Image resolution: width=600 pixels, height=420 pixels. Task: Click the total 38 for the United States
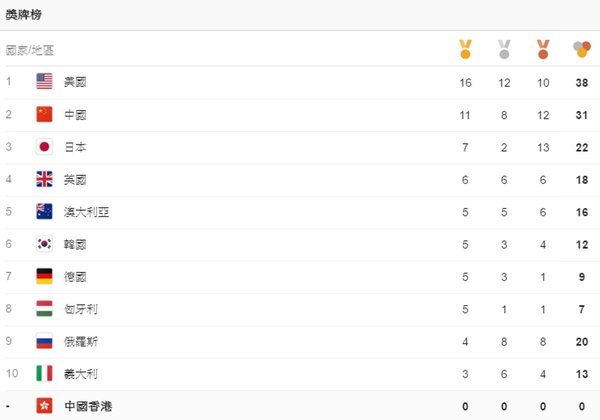pyautogui.click(x=582, y=83)
